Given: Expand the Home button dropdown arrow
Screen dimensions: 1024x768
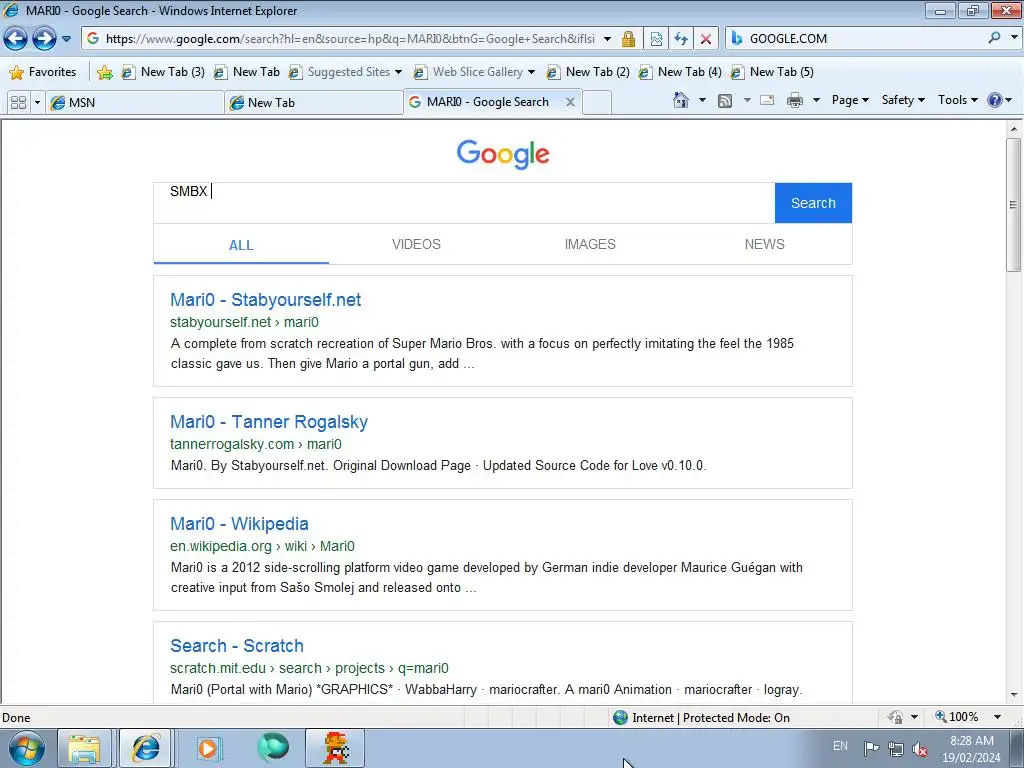Looking at the screenshot, I should click(x=702, y=100).
